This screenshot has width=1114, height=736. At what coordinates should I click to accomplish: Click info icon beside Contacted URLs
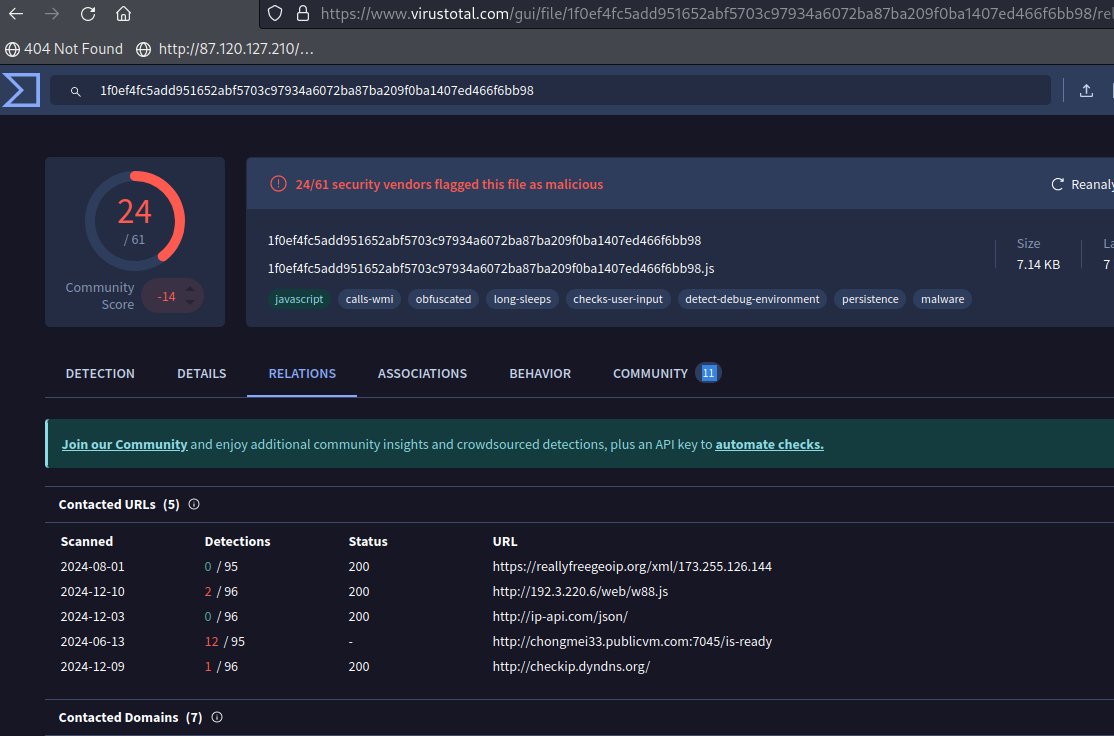(194, 504)
